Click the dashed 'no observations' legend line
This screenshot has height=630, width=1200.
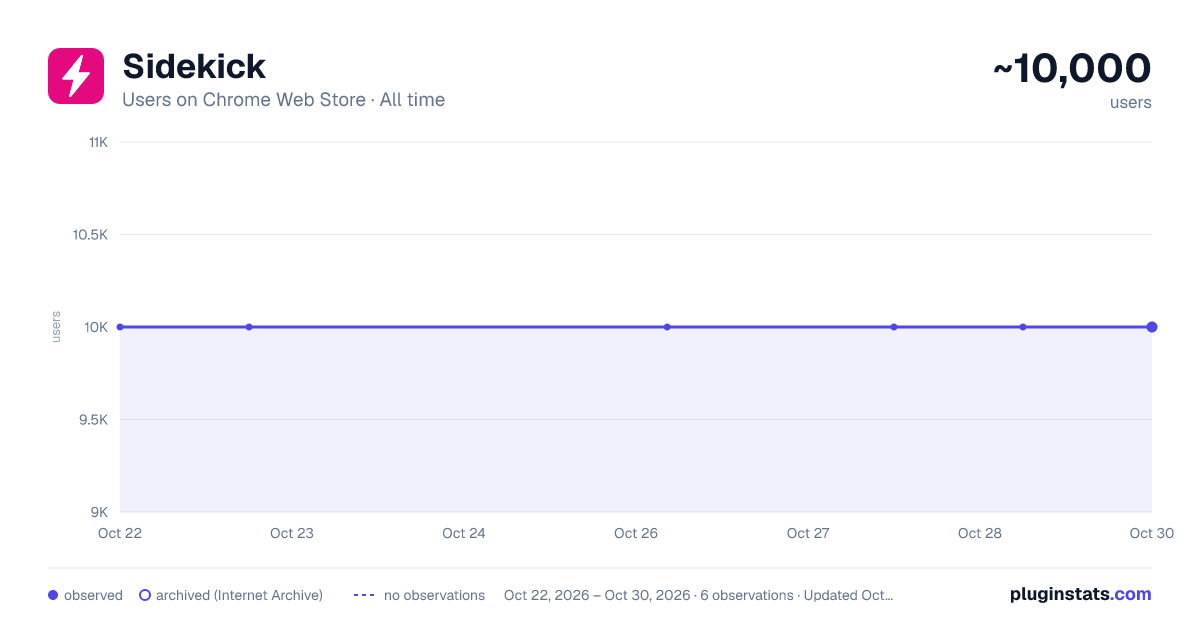coord(364,595)
